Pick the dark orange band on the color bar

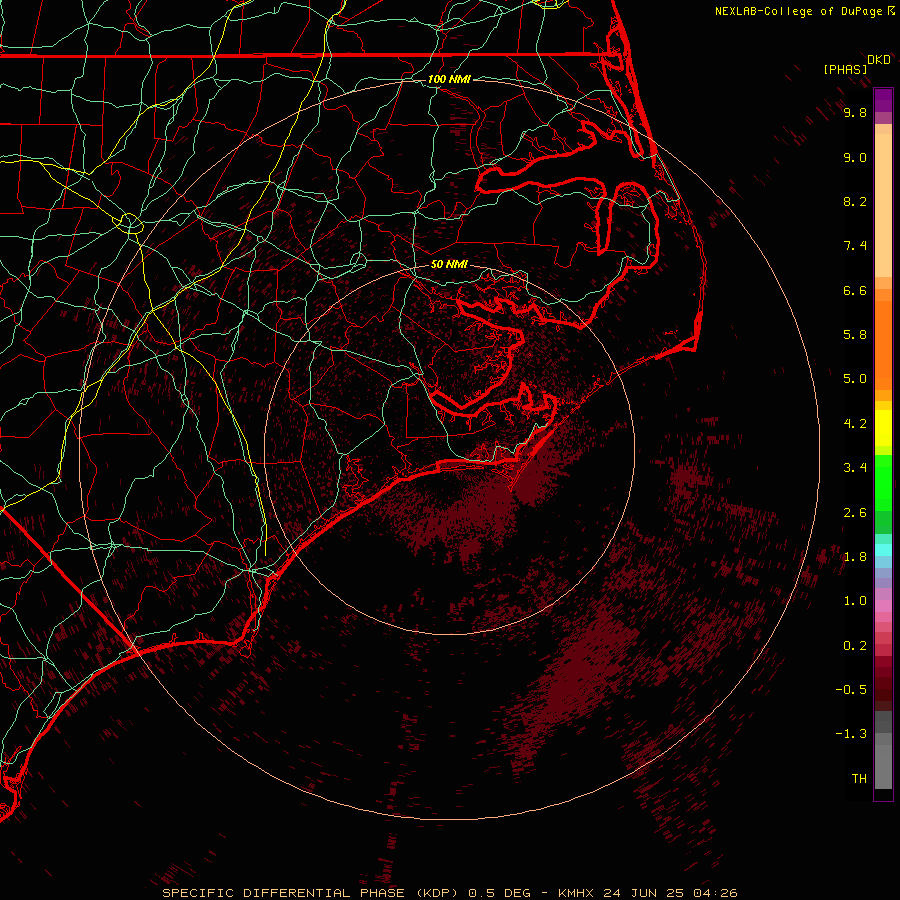[883, 345]
